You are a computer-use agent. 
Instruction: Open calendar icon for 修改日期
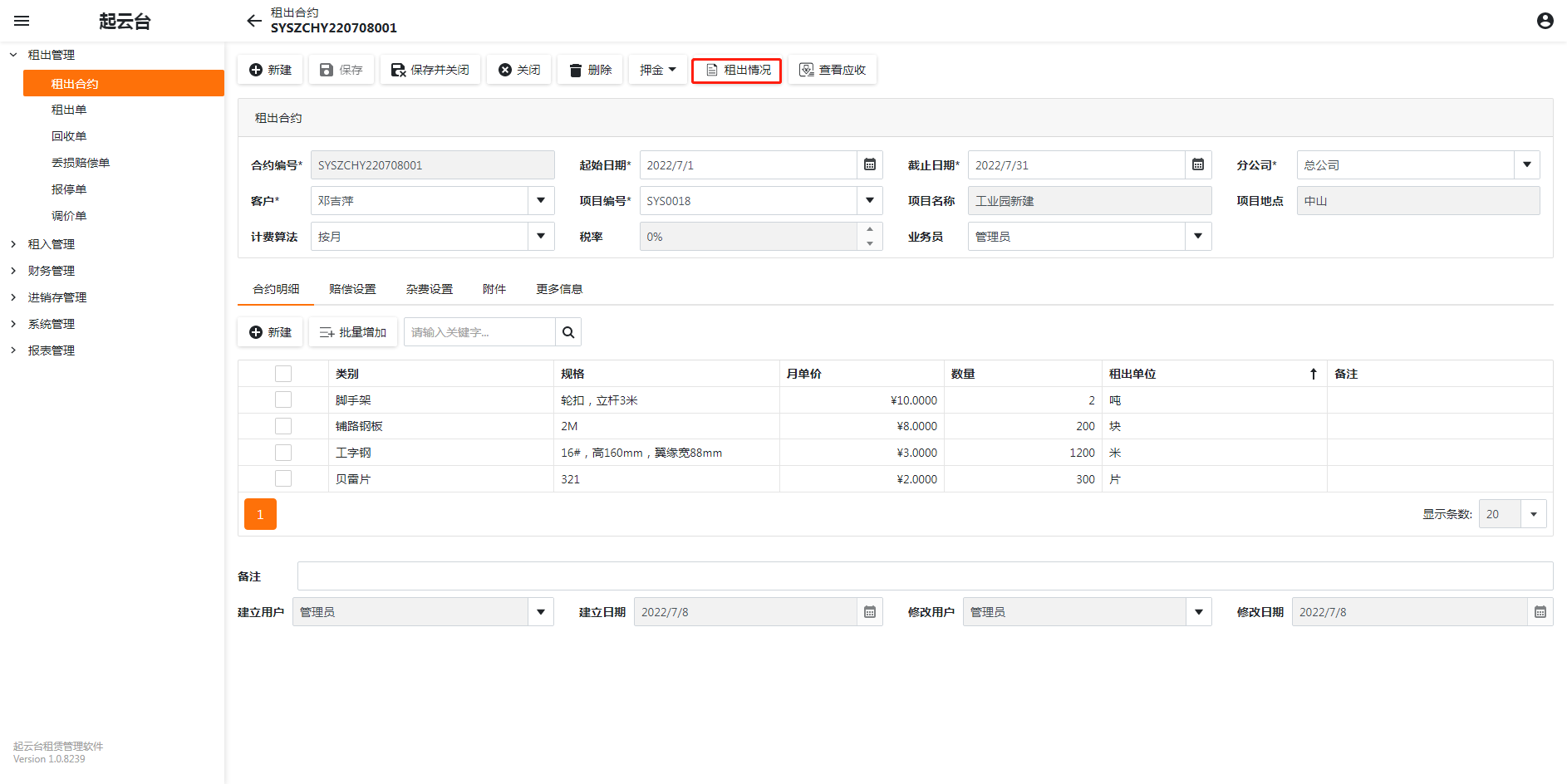[x=1540, y=612]
